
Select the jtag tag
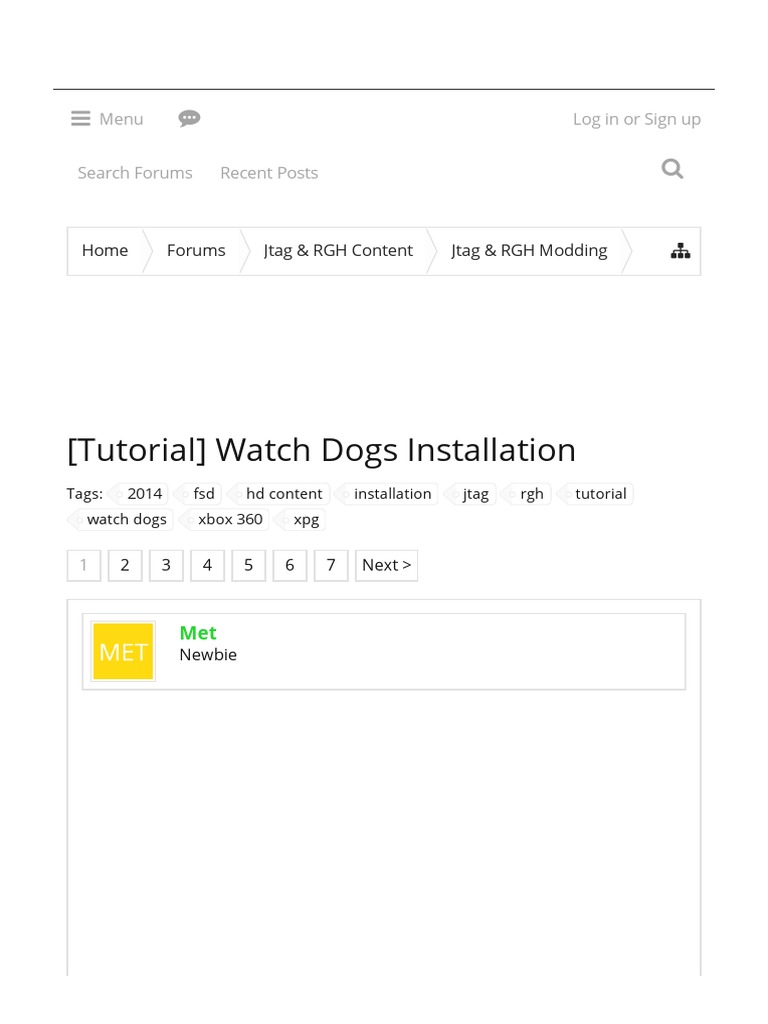tap(470, 494)
